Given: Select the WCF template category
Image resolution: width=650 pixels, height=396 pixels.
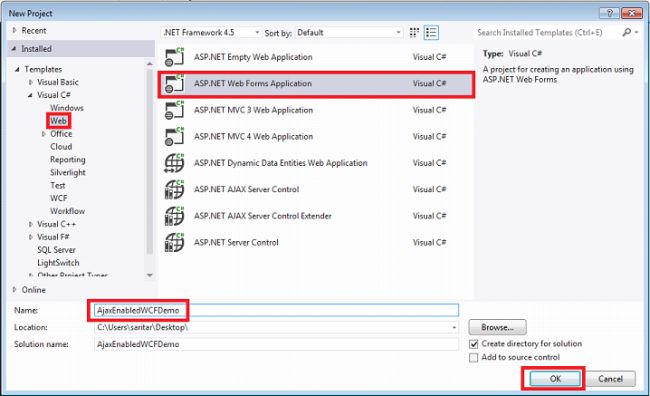Looking at the screenshot, I should (58, 198).
